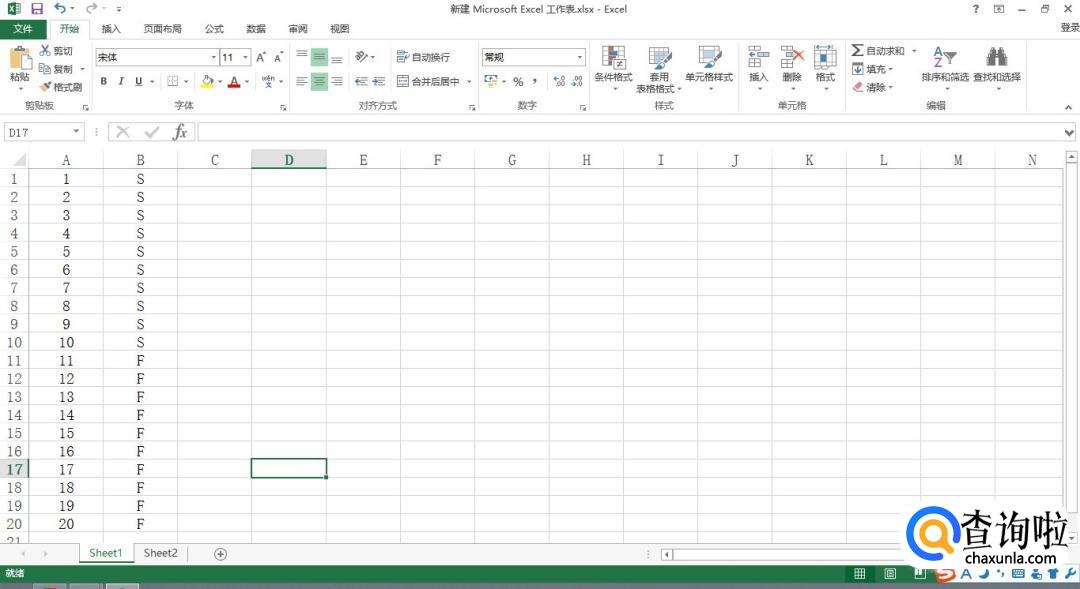Screen dimensions: 1080x589
Task: Select row header 10
Action: (14, 342)
